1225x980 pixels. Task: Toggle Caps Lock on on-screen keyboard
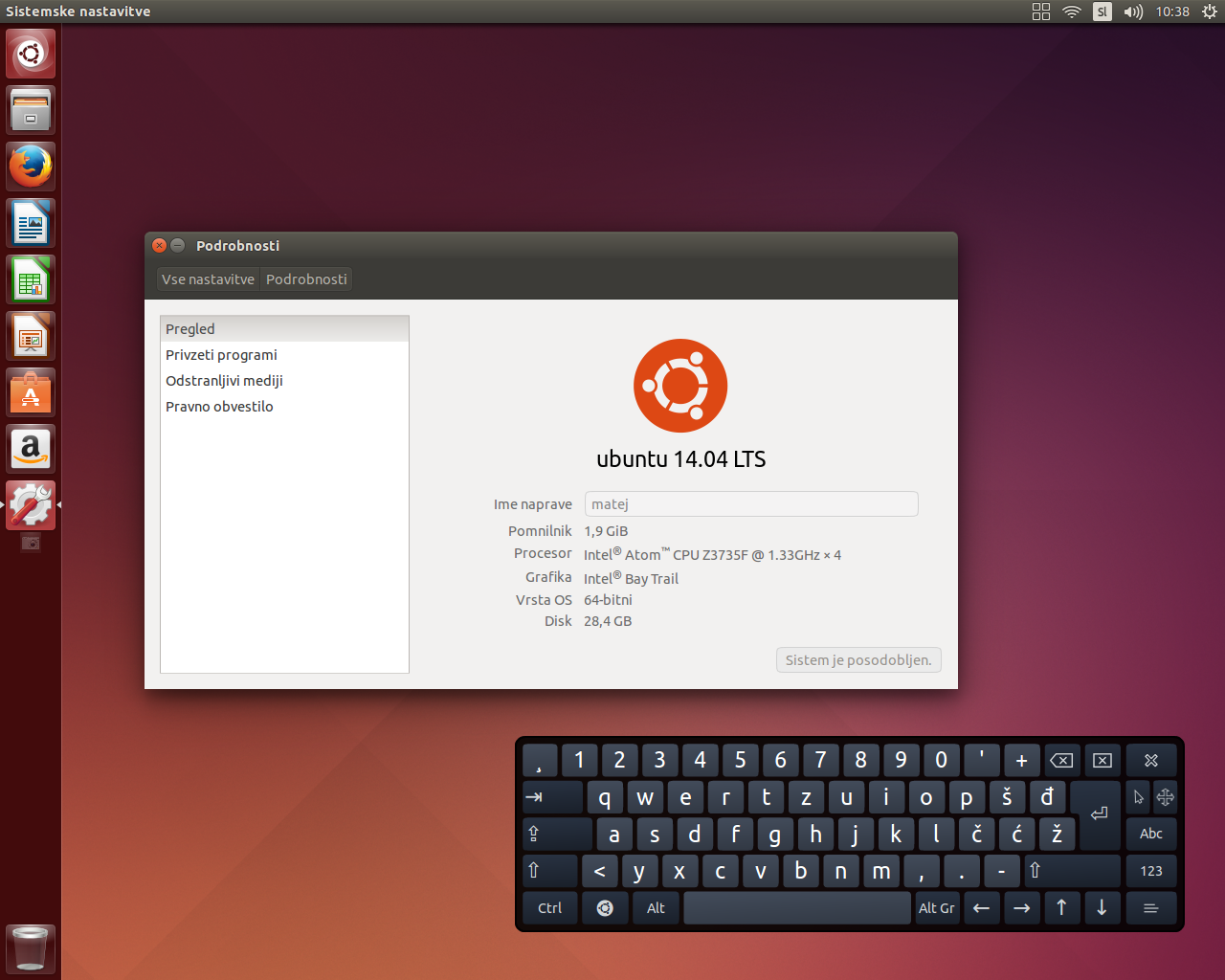[x=557, y=834]
